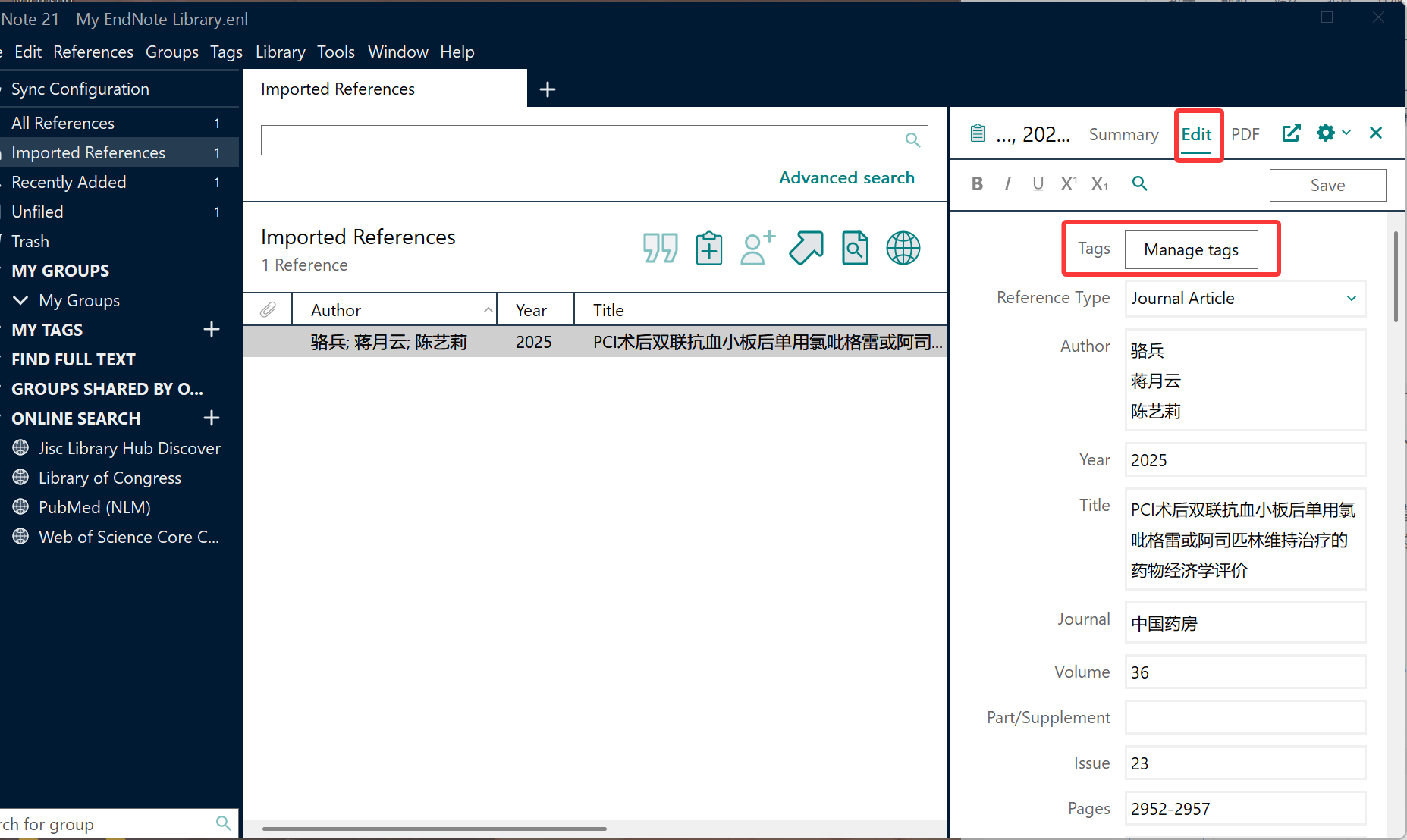
Task: Apply bold formatting in reference editor
Action: 977,183
